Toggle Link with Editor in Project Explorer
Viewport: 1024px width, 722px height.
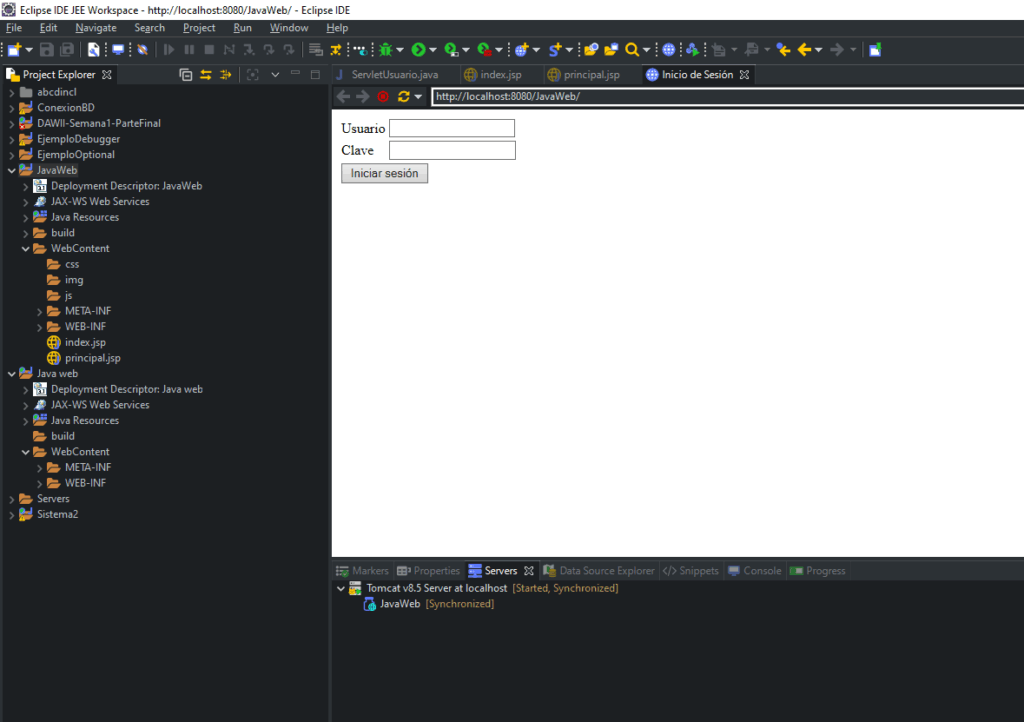click(x=206, y=75)
